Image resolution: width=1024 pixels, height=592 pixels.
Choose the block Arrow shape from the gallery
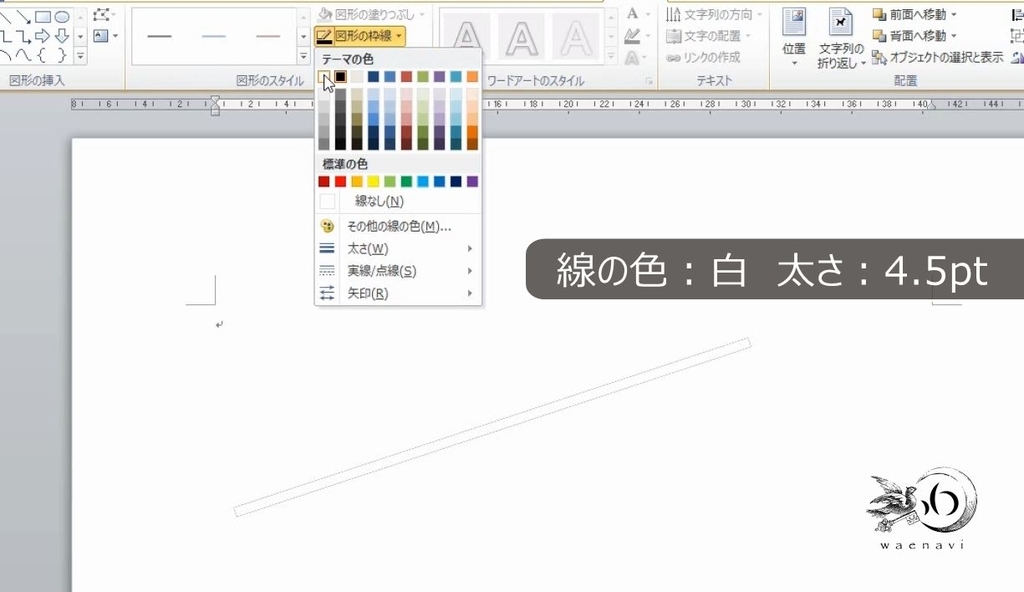point(43,35)
